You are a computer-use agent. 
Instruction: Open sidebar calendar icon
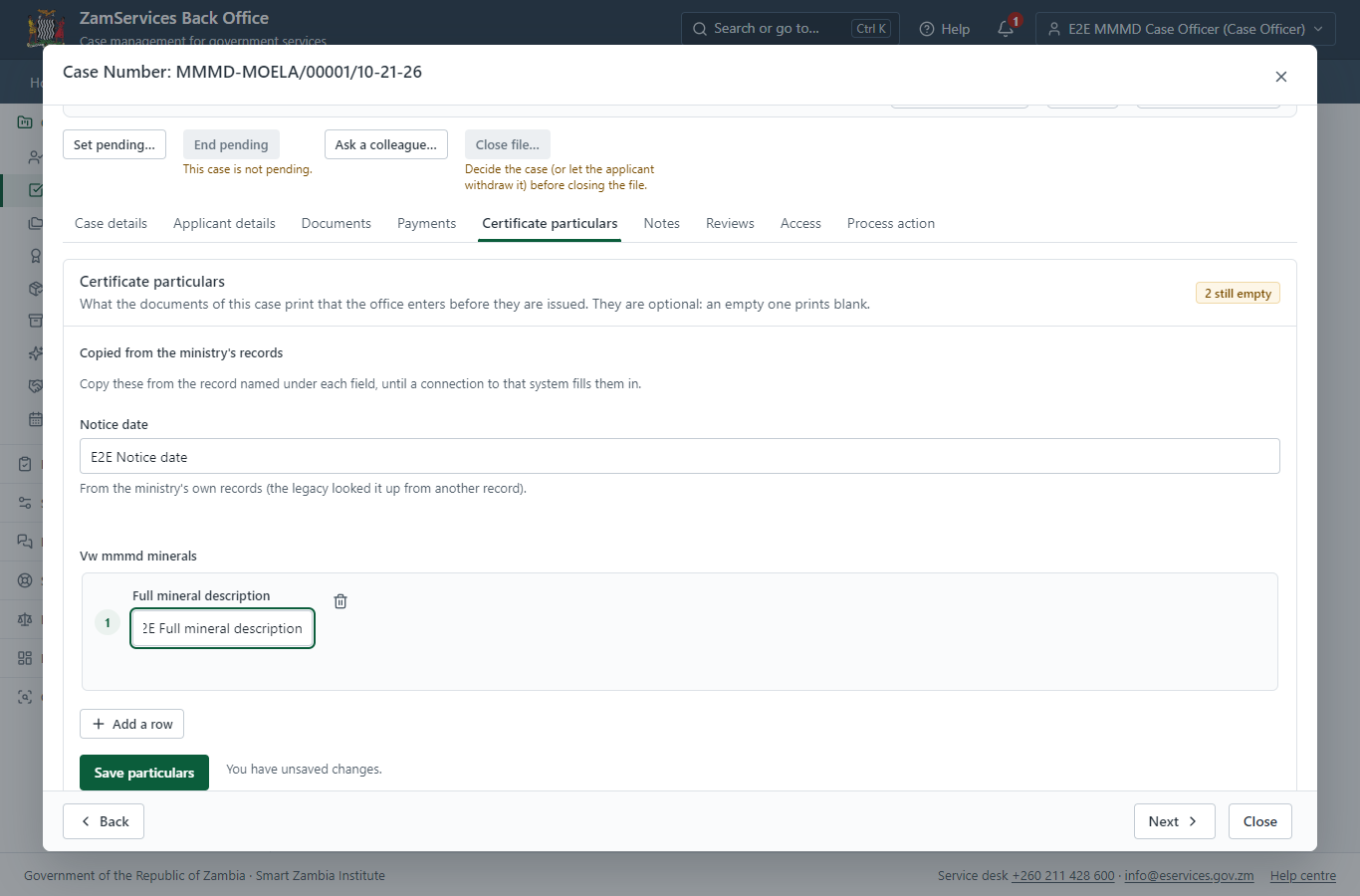click(x=36, y=419)
